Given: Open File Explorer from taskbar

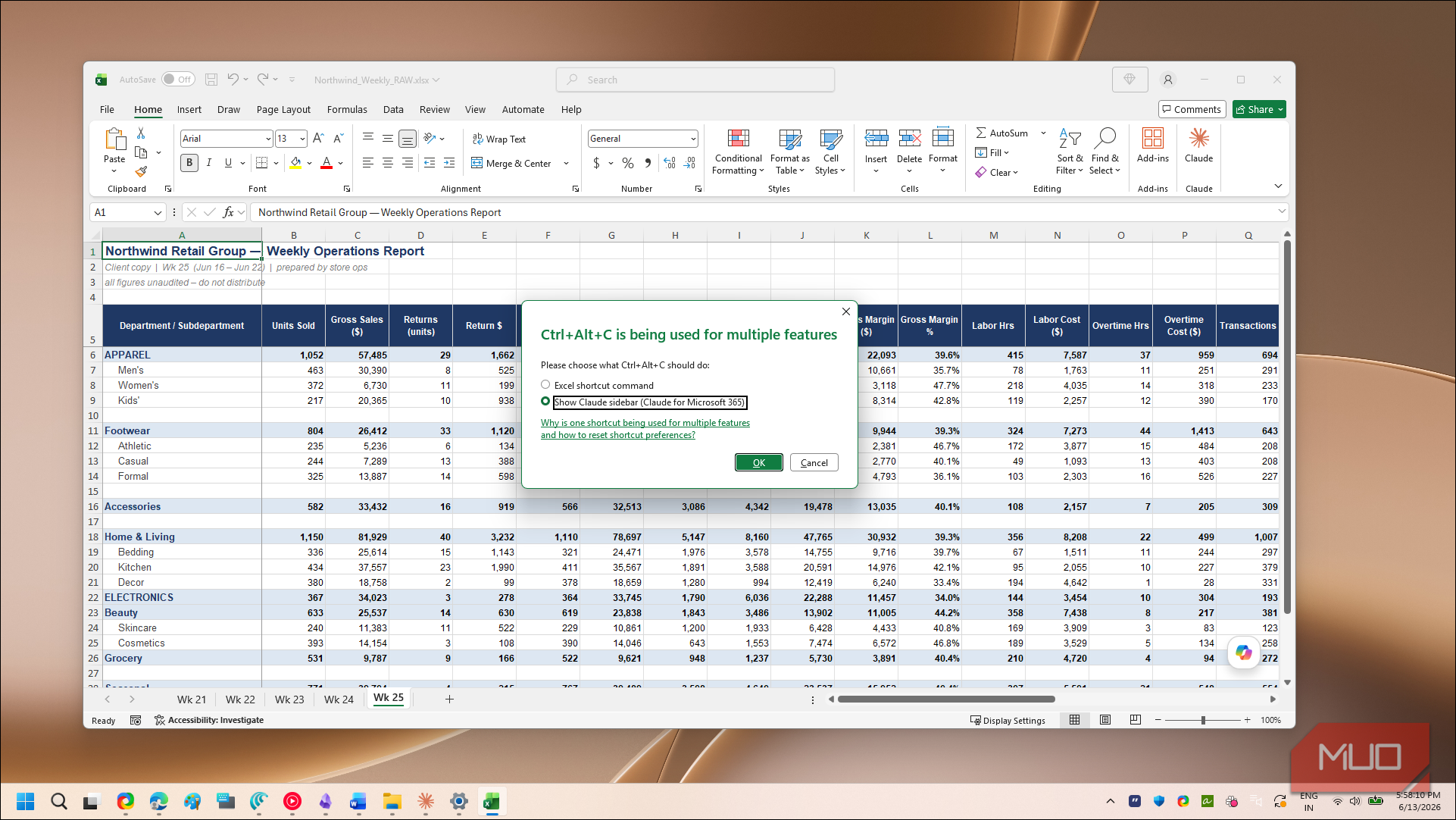Looking at the screenshot, I should pyautogui.click(x=392, y=801).
